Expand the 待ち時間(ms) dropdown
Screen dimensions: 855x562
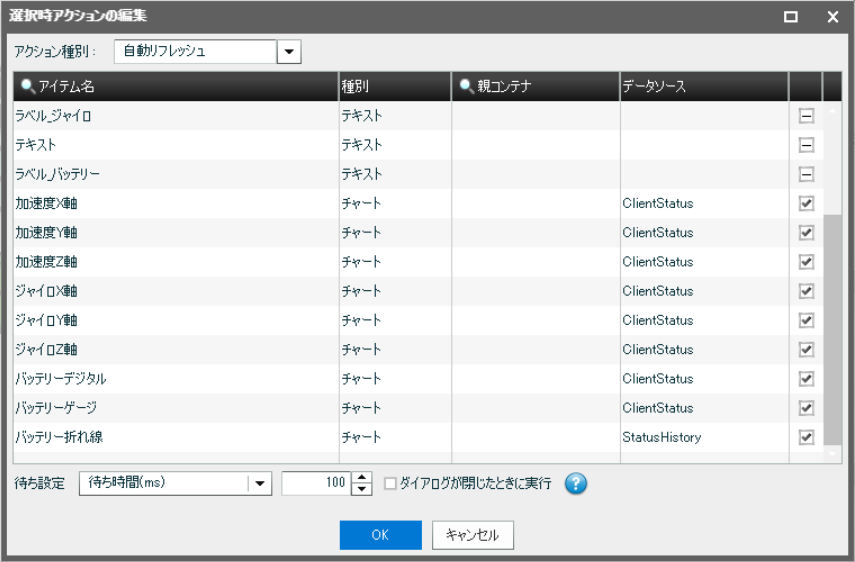(x=260, y=483)
